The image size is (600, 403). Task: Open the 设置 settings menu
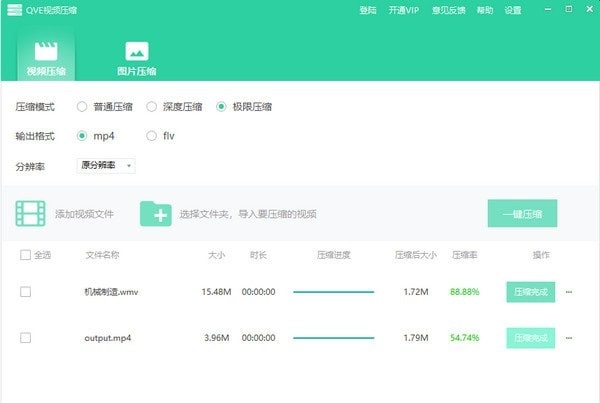coord(513,10)
